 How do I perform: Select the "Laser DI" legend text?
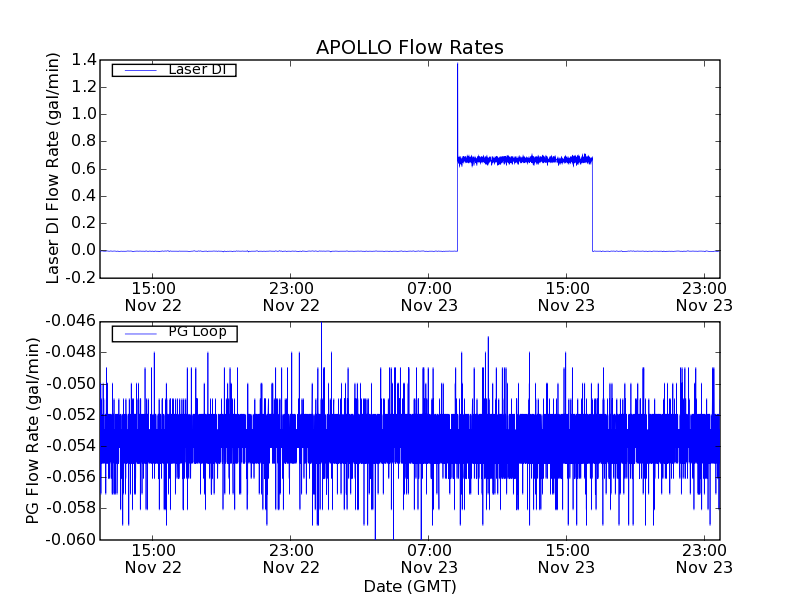[196, 70]
